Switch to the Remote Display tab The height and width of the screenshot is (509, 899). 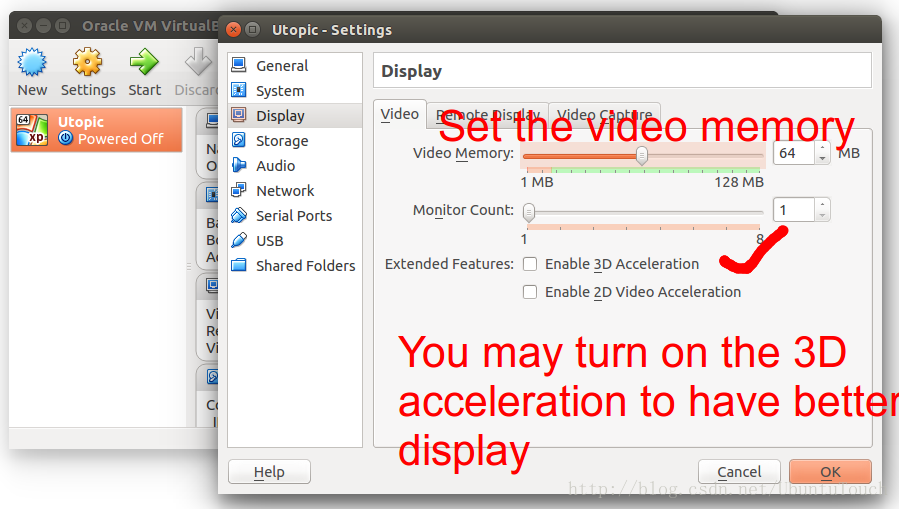tap(488, 115)
